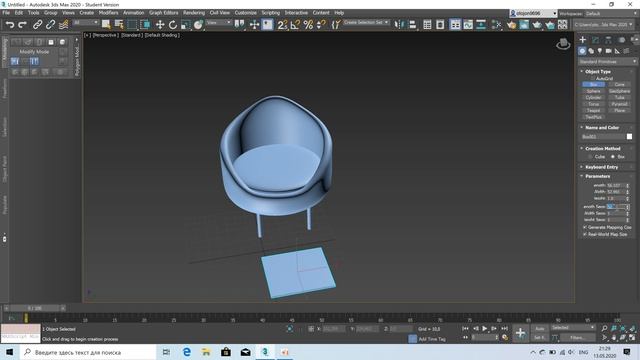Switch to the Create panel plus tab

(x=582, y=40)
